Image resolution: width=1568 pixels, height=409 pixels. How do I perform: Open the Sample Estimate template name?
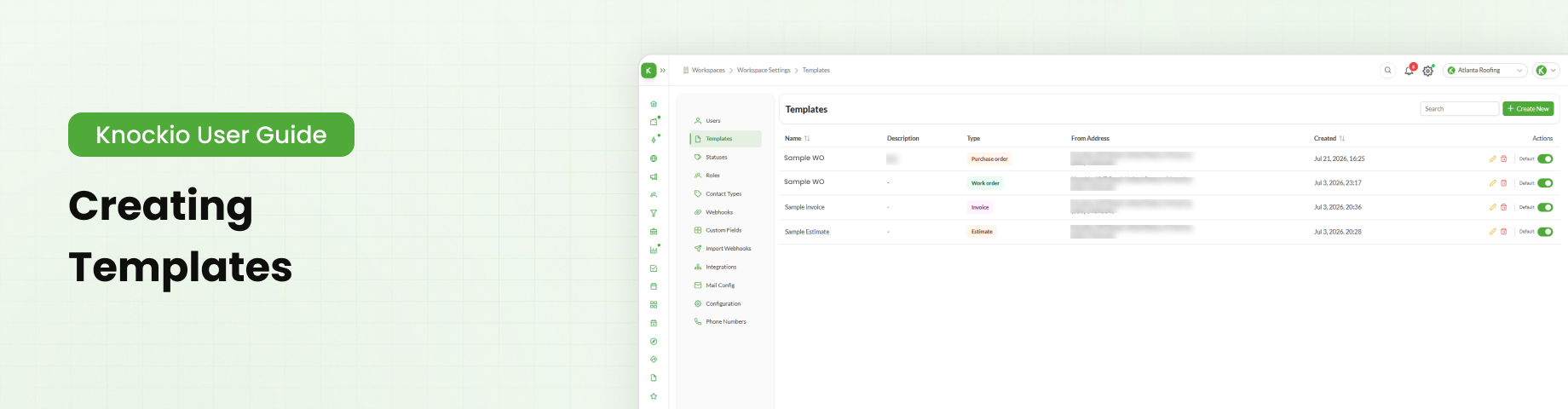[807, 232]
